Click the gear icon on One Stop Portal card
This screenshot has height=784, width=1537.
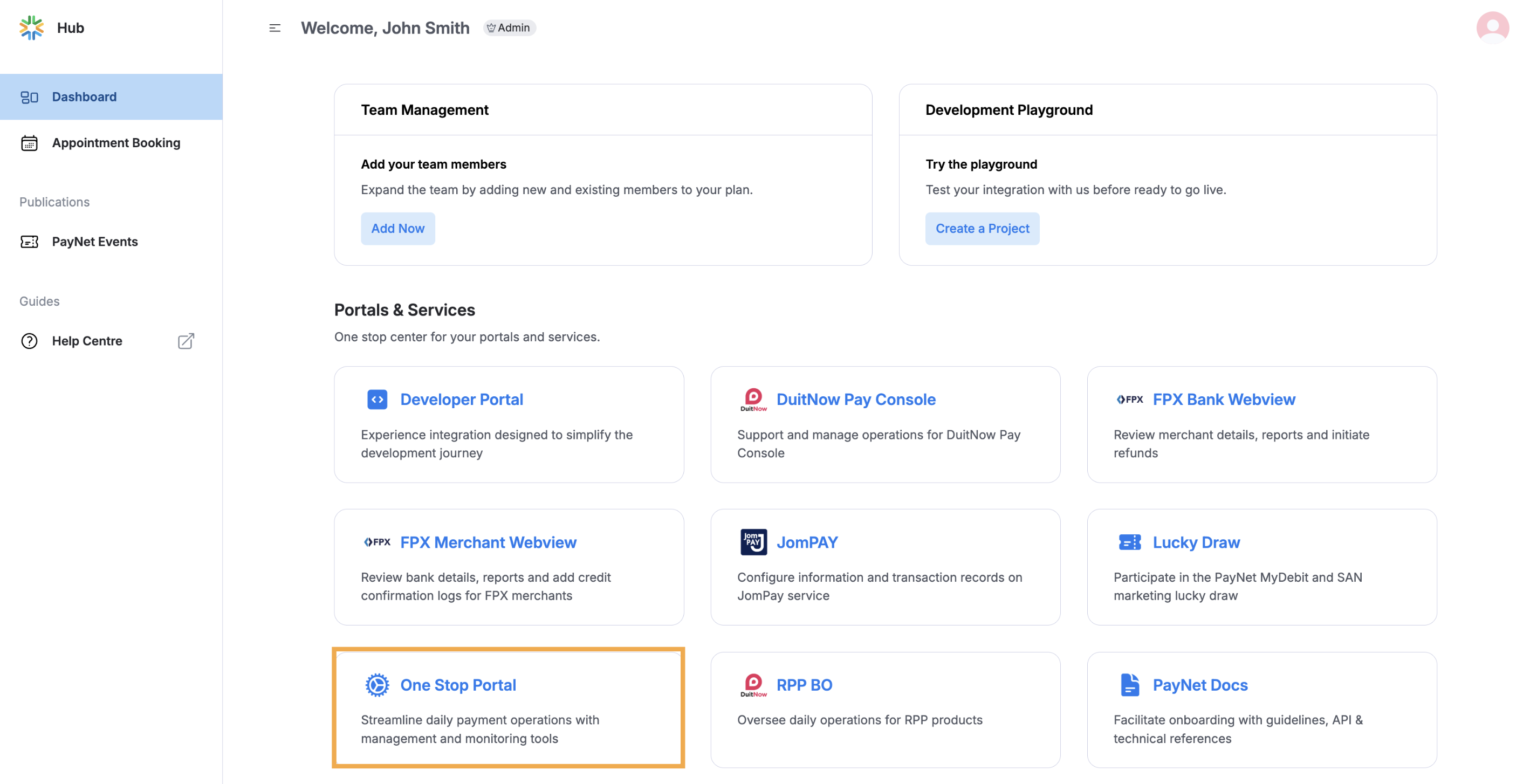point(376,684)
